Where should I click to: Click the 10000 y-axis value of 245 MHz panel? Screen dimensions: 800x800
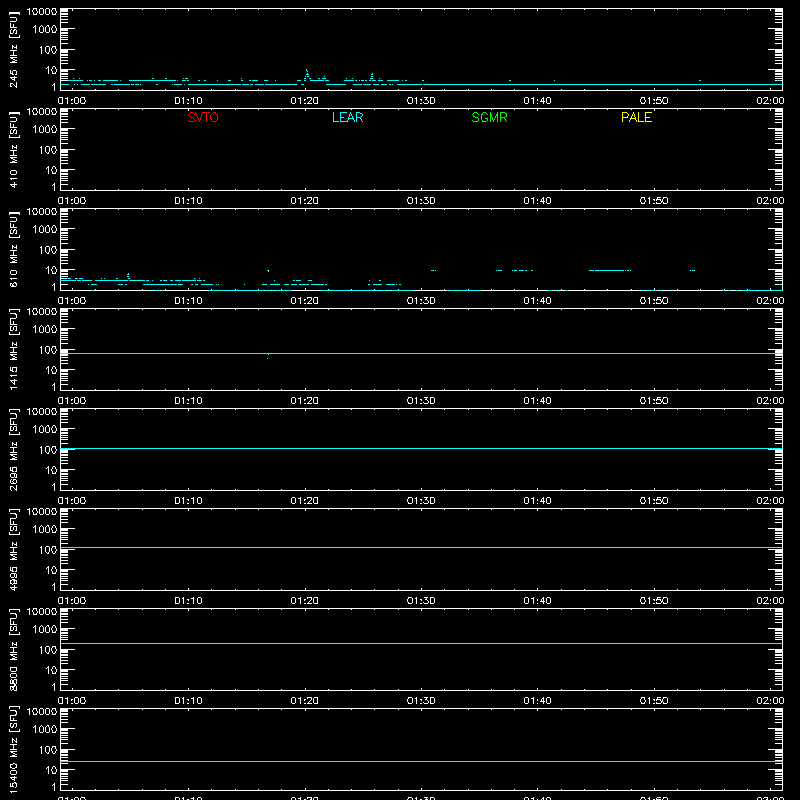click(x=42, y=12)
